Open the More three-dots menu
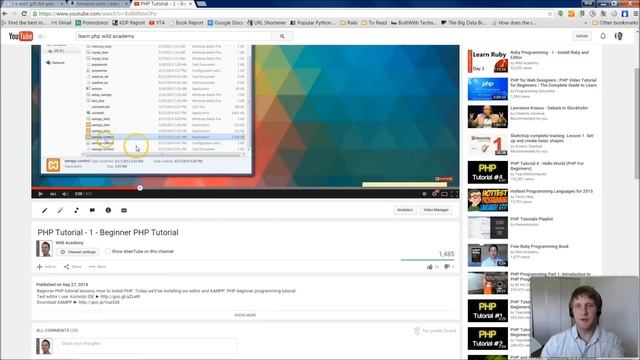The width and height of the screenshot is (640, 360). [97, 267]
